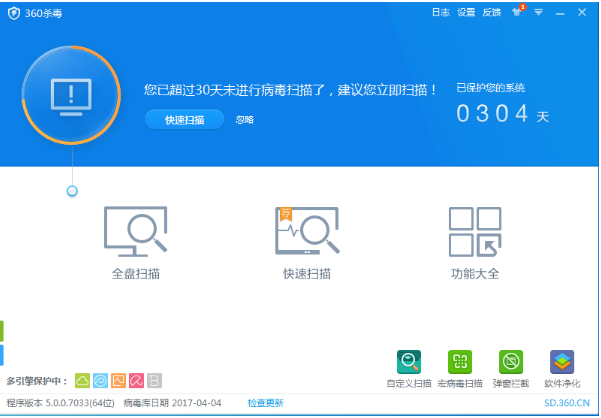Click virus database date 2017-04-04
Screen dimensions: 601x418
[x=172, y=403]
